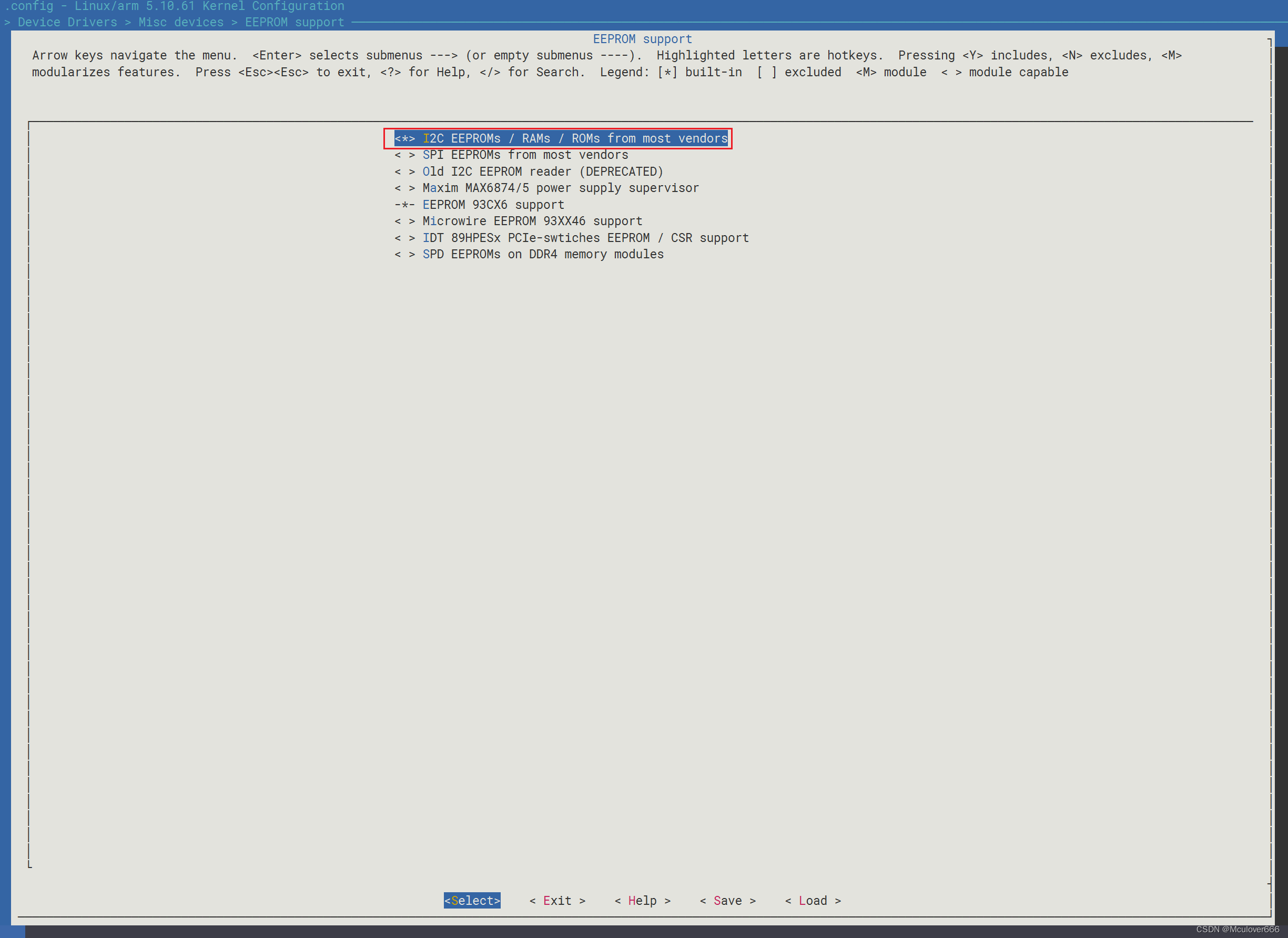Click the Exit button
Image resolution: width=1288 pixels, height=938 pixels.
(x=557, y=901)
